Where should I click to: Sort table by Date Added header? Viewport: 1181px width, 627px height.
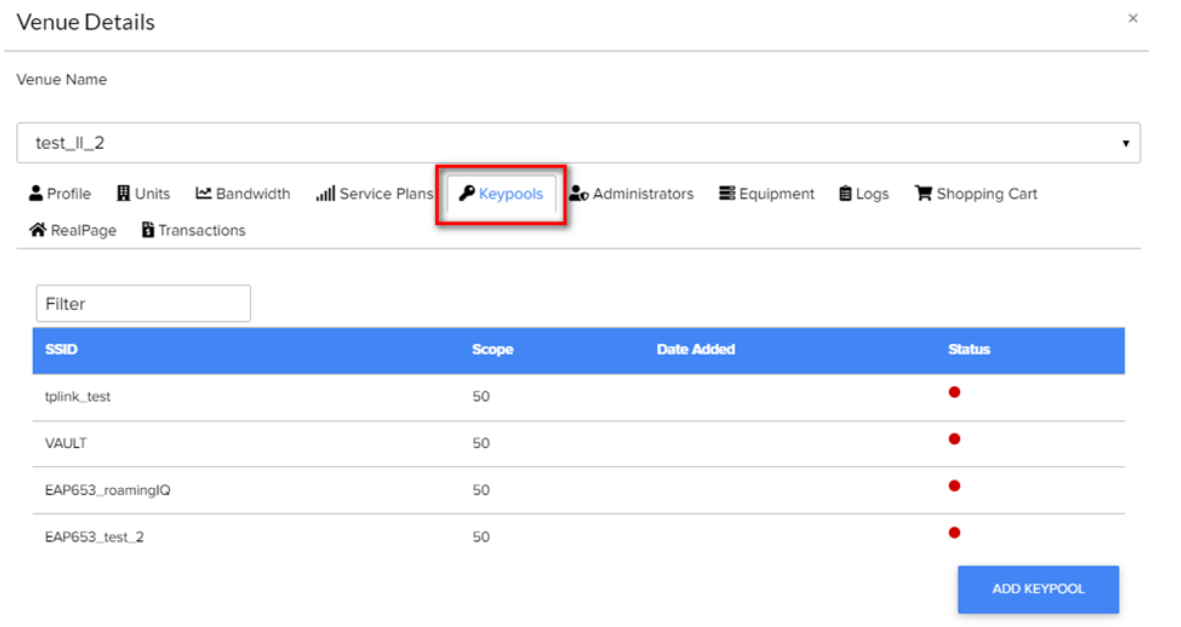[x=695, y=350]
